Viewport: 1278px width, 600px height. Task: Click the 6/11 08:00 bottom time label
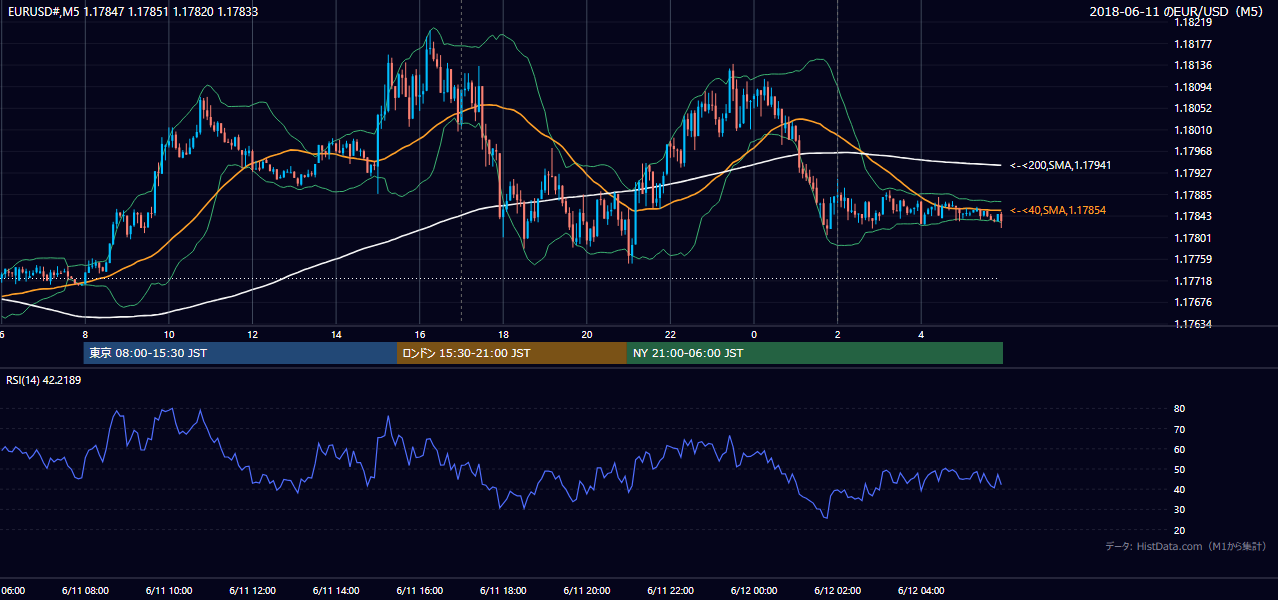click(84, 590)
